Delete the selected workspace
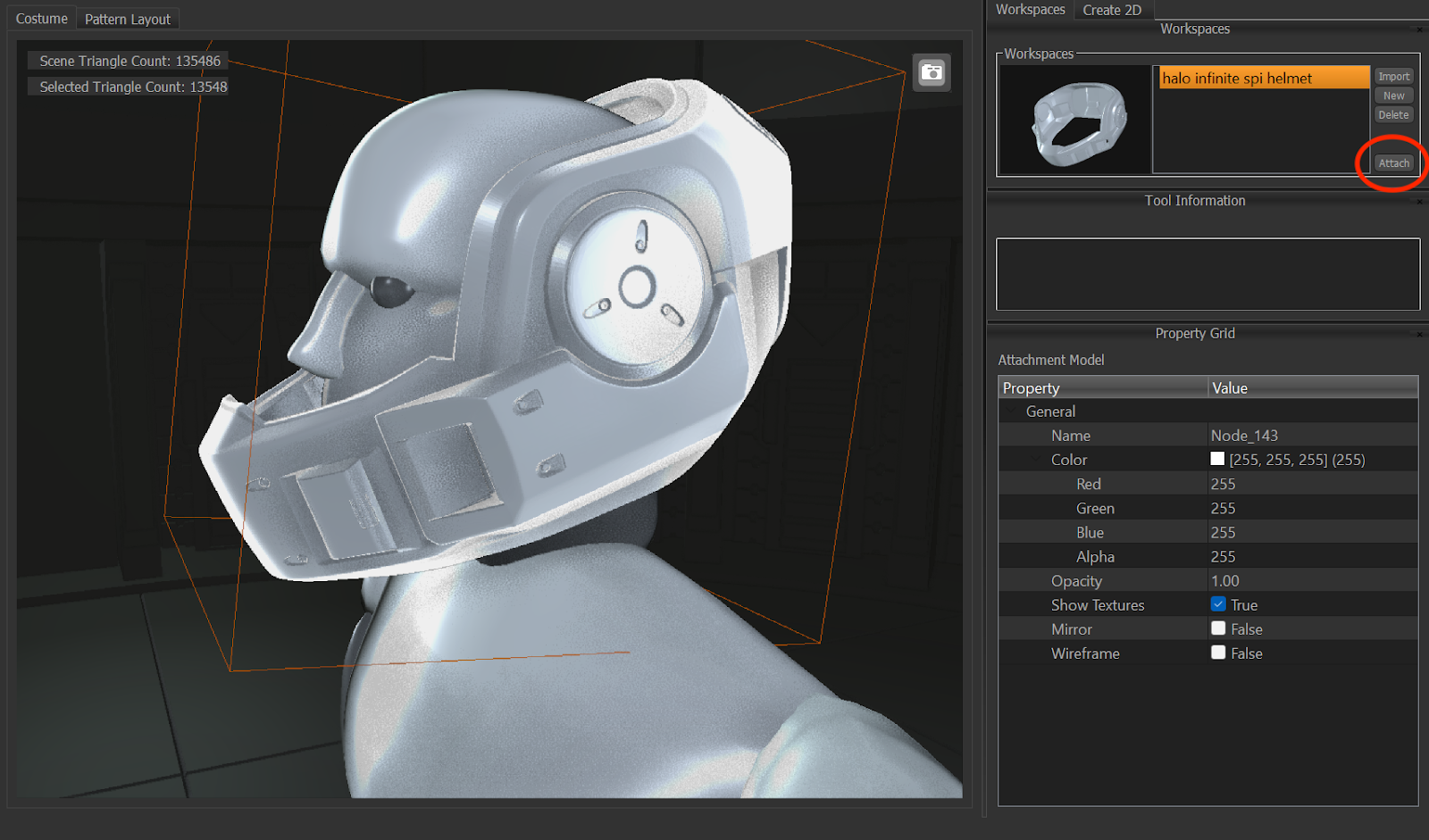 [1393, 115]
